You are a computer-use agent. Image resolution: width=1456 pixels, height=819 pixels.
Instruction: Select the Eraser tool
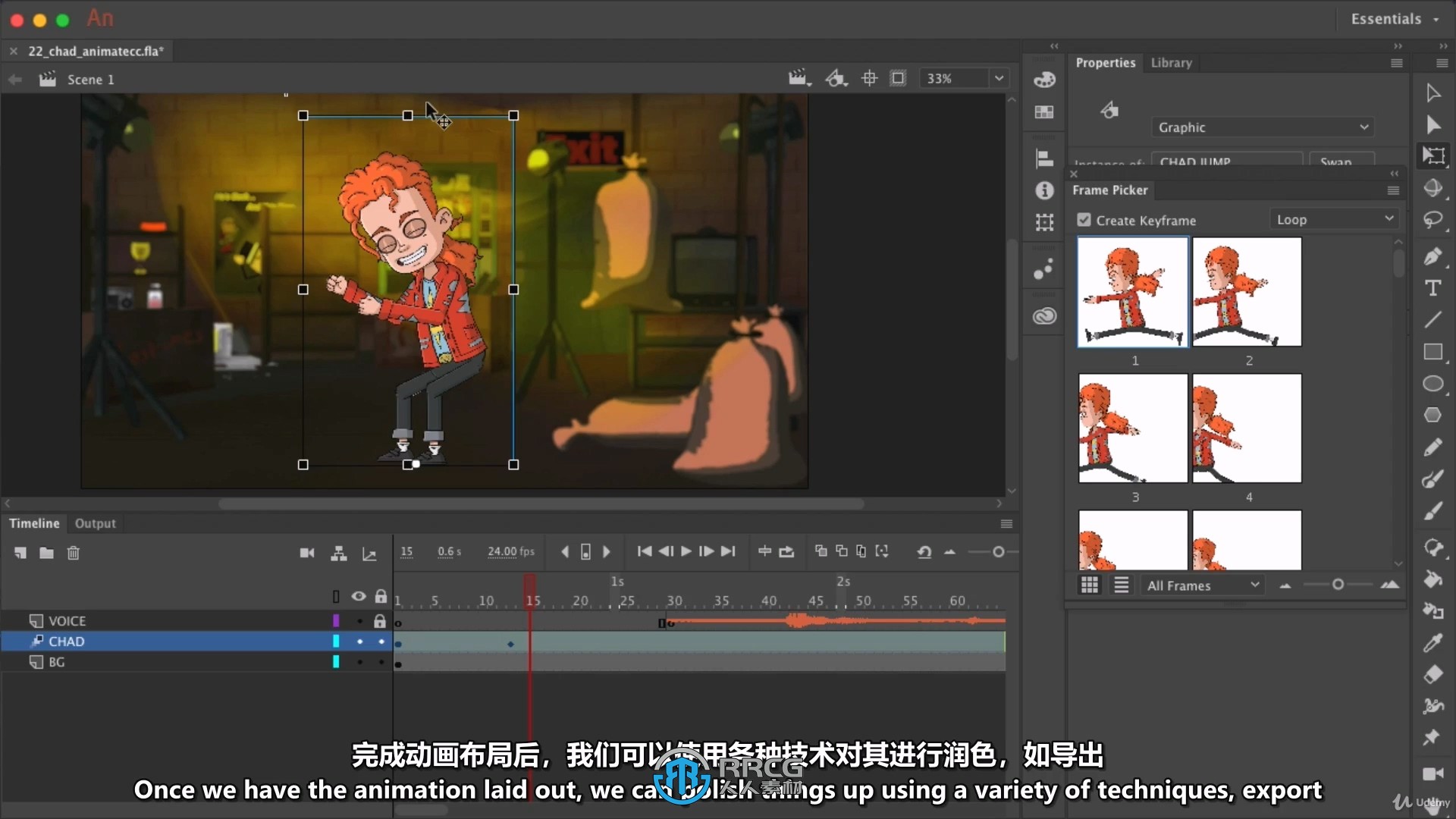[x=1432, y=674]
